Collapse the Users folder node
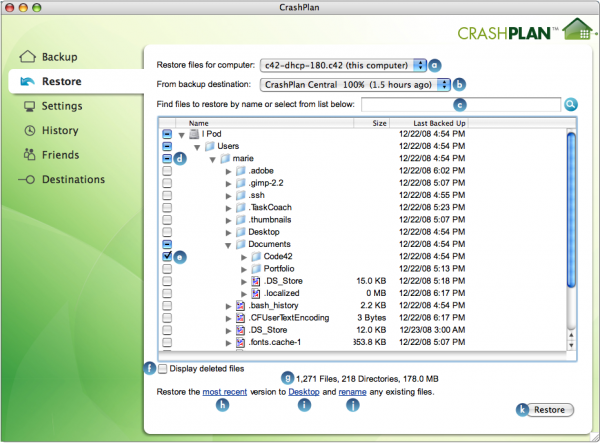 [197, 147]
